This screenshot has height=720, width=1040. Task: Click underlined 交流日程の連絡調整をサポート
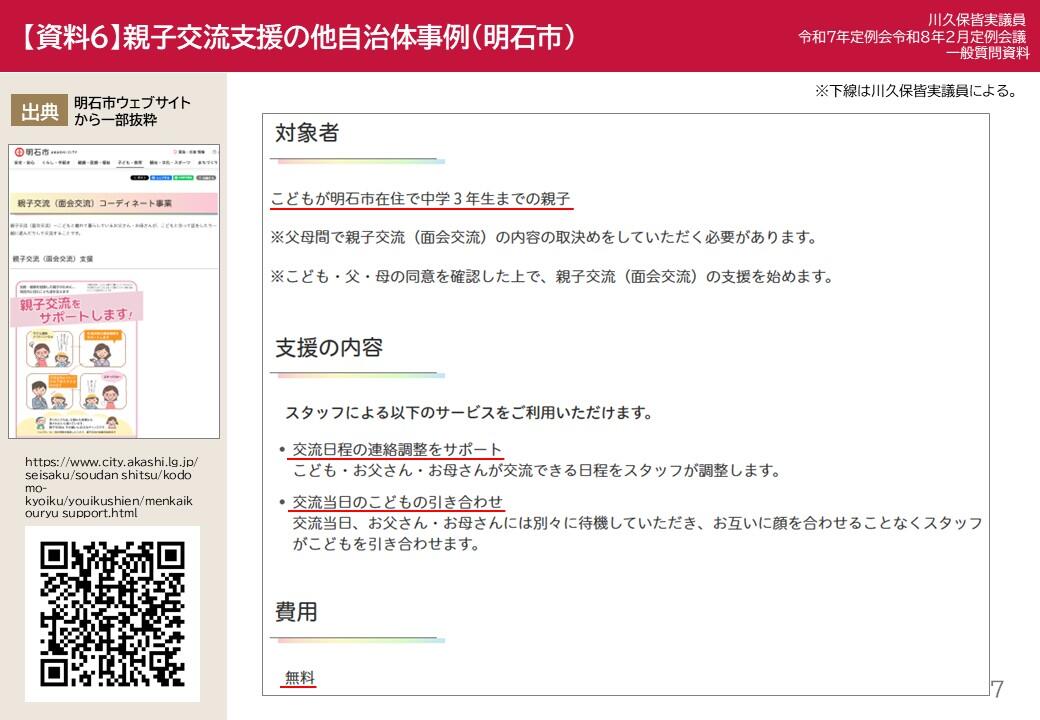396,449
